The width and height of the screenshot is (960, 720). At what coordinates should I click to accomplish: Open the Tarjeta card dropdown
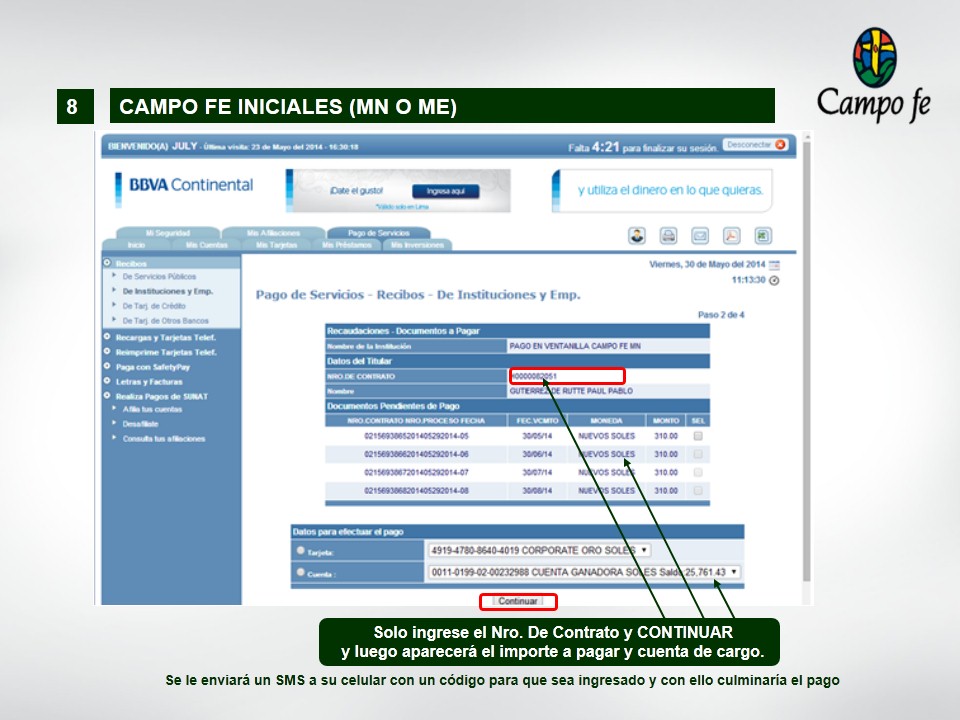[x=539, y=550]
